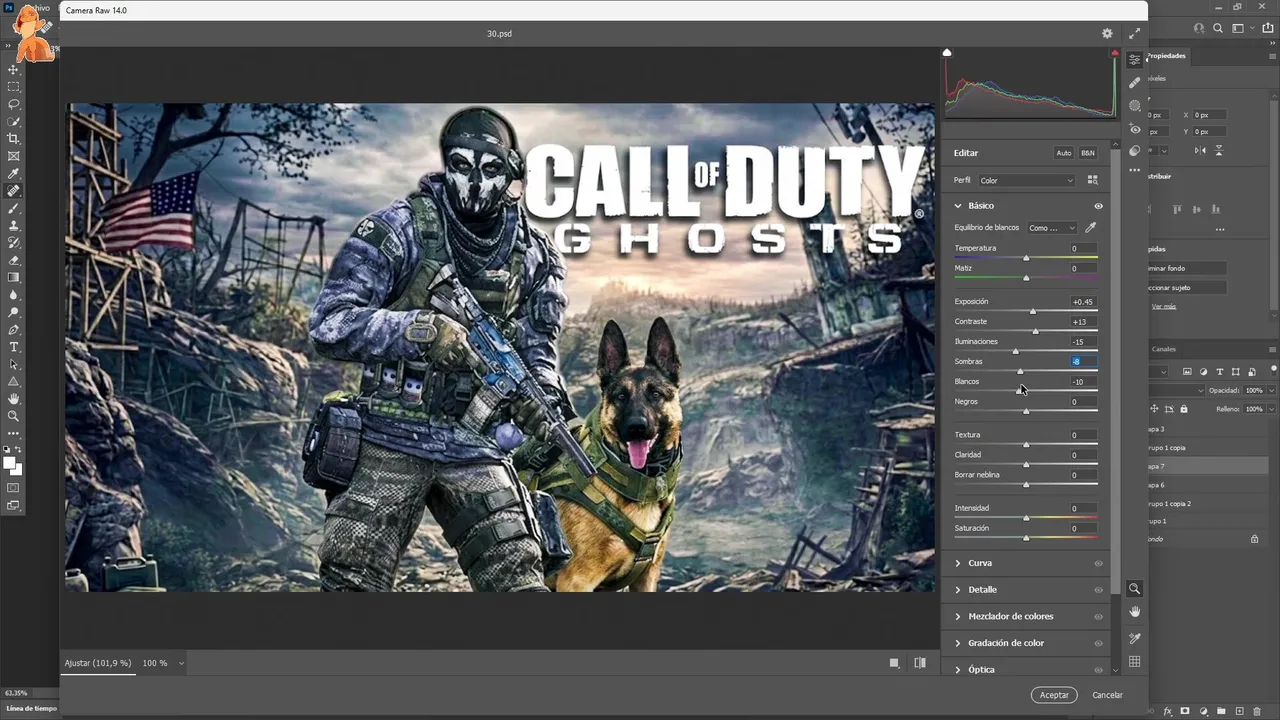Browse profiles grid icon next to Perfil

coord(1092,180)
